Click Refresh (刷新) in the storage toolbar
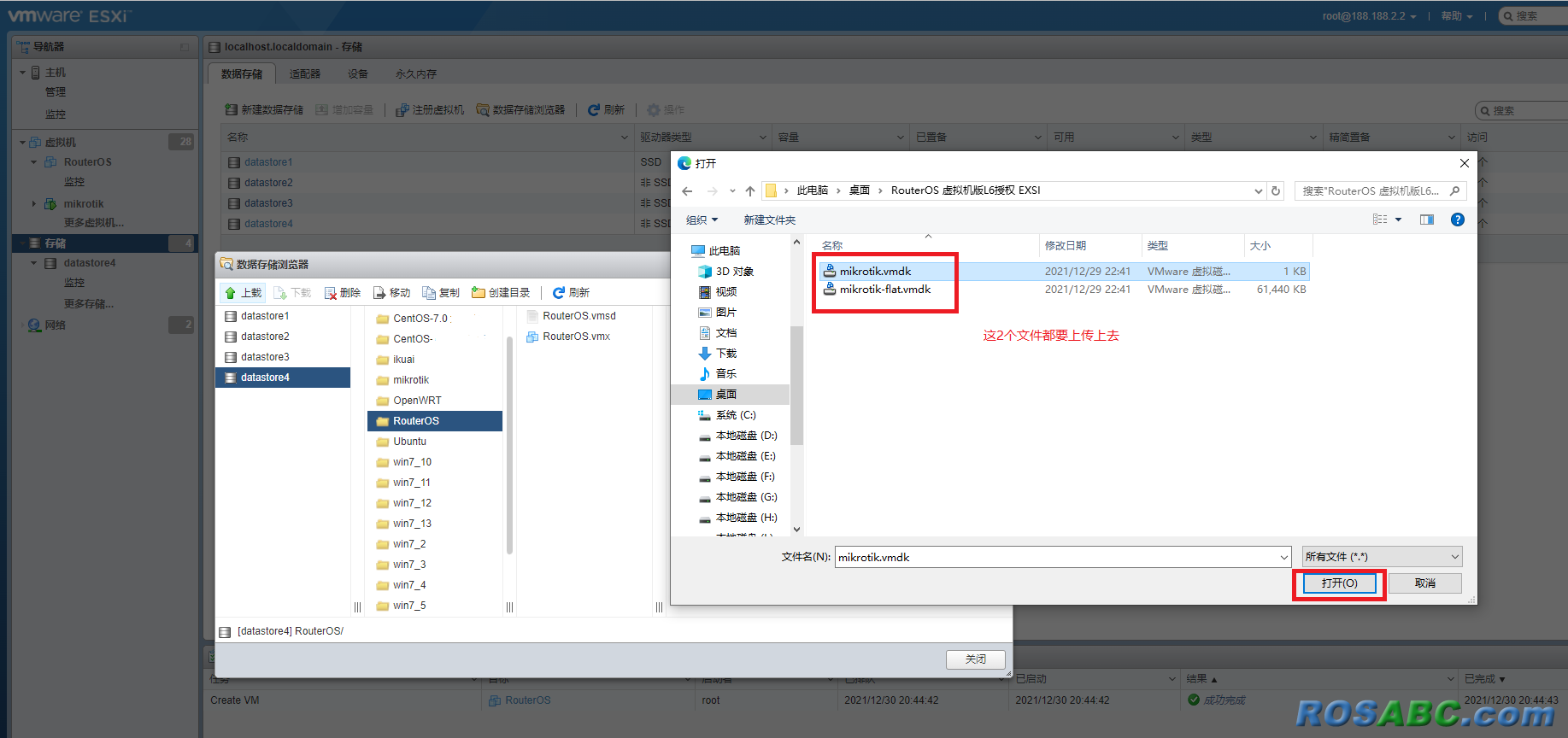Image resolution: width=1568 pixels, height=738 pixels. point(606,110)
